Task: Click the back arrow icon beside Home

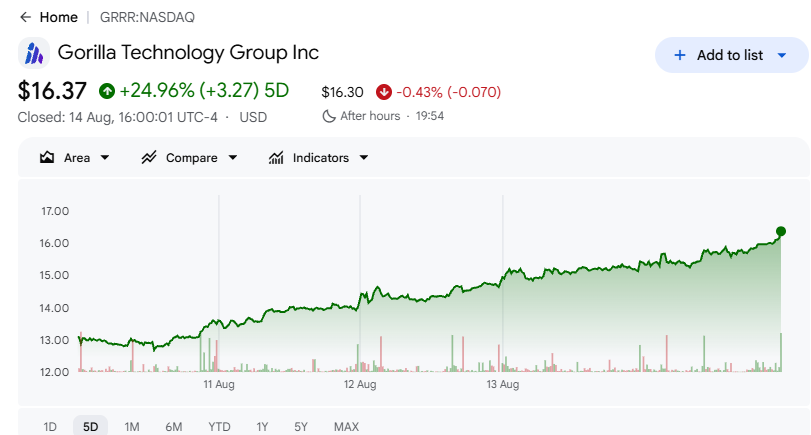Action: point(25,17)
